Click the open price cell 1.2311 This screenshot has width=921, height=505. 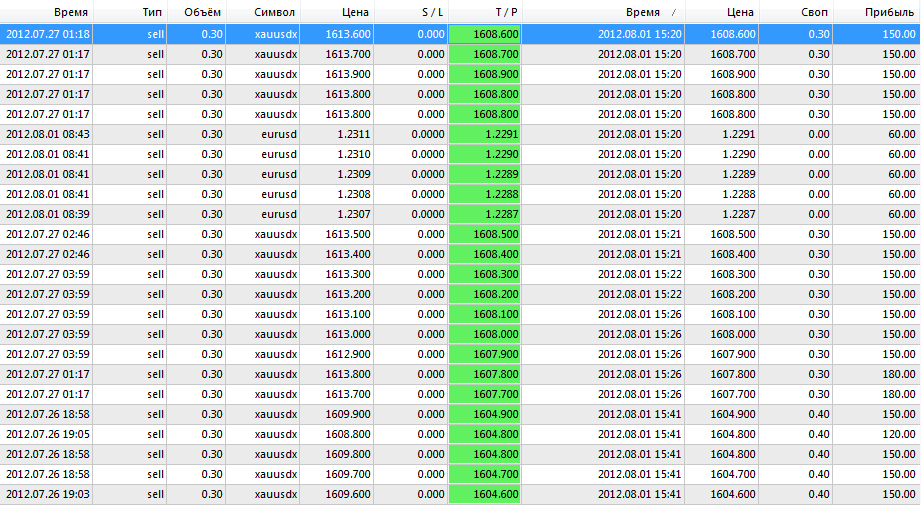click(x=337, y=134)
